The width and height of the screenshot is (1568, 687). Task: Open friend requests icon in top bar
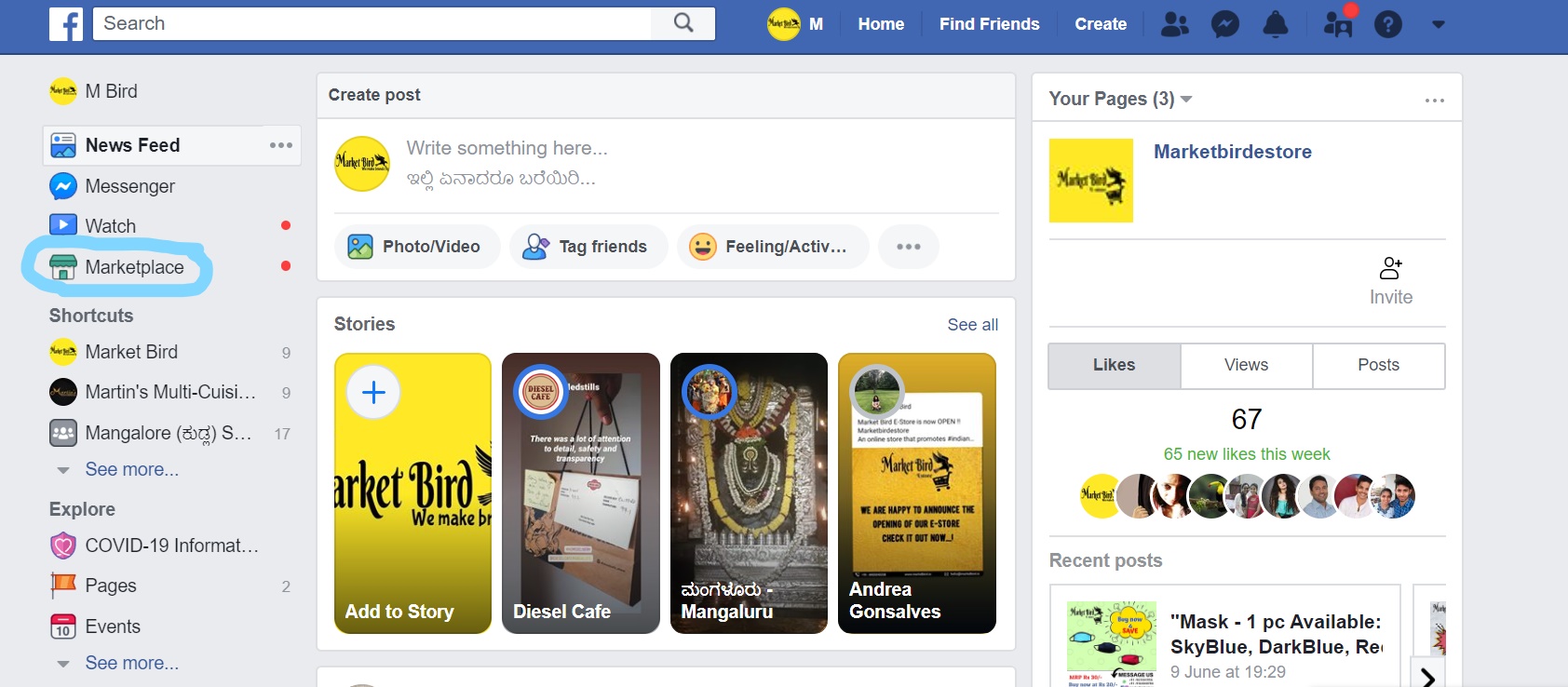[x=1175, y=24]
